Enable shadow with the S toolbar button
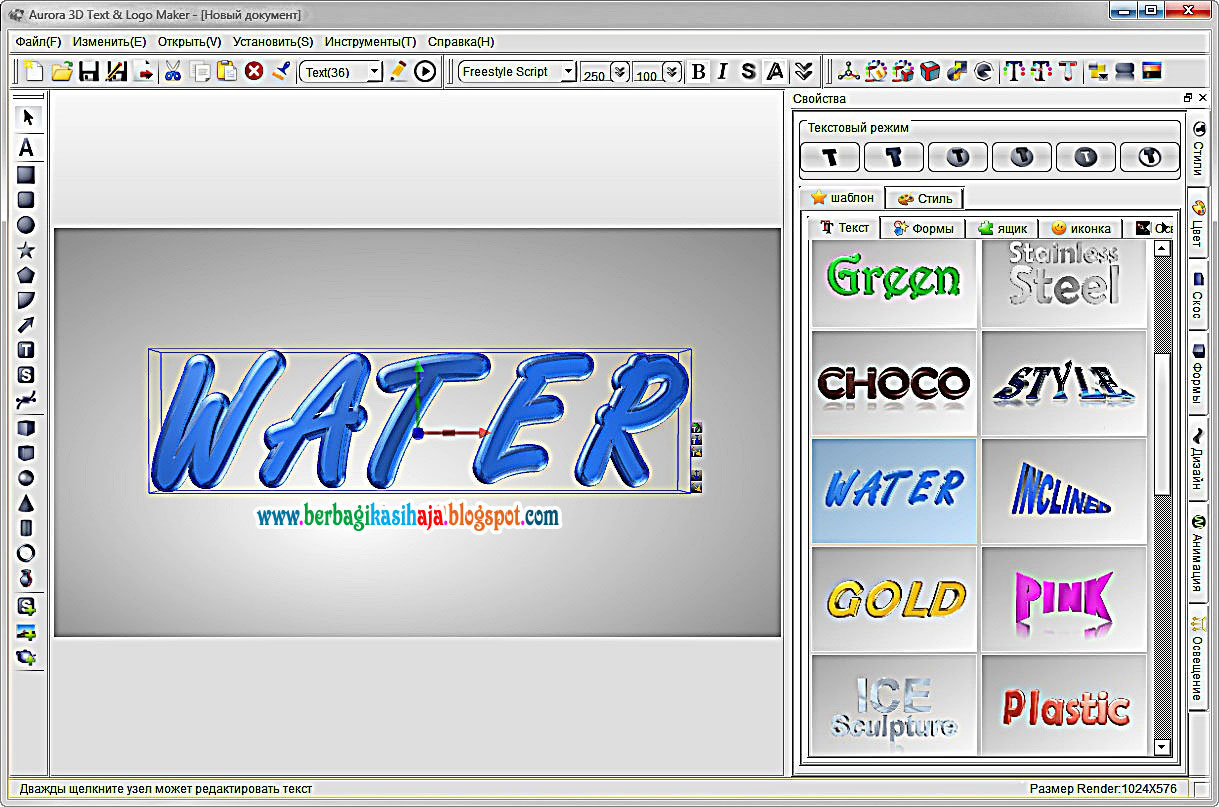 (748, 71)
